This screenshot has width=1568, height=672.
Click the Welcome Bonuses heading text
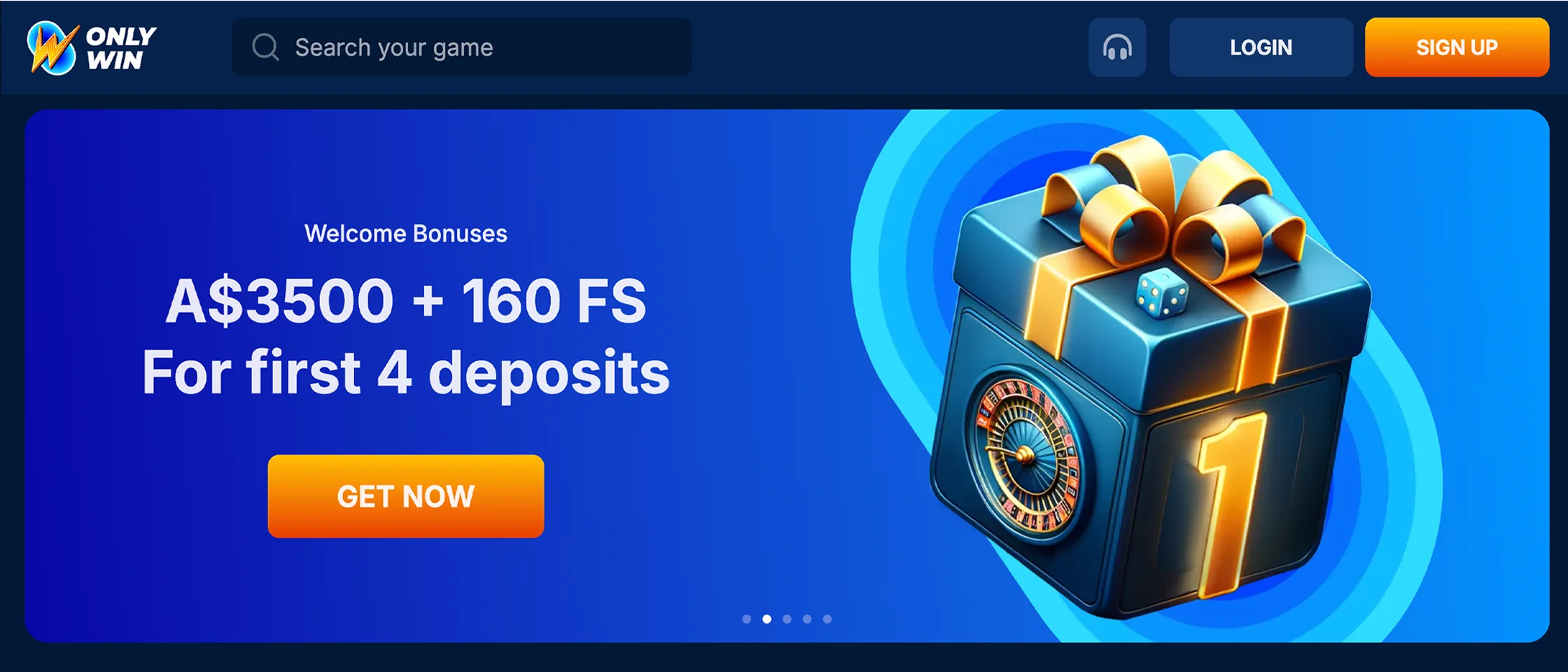coord(406,234)
